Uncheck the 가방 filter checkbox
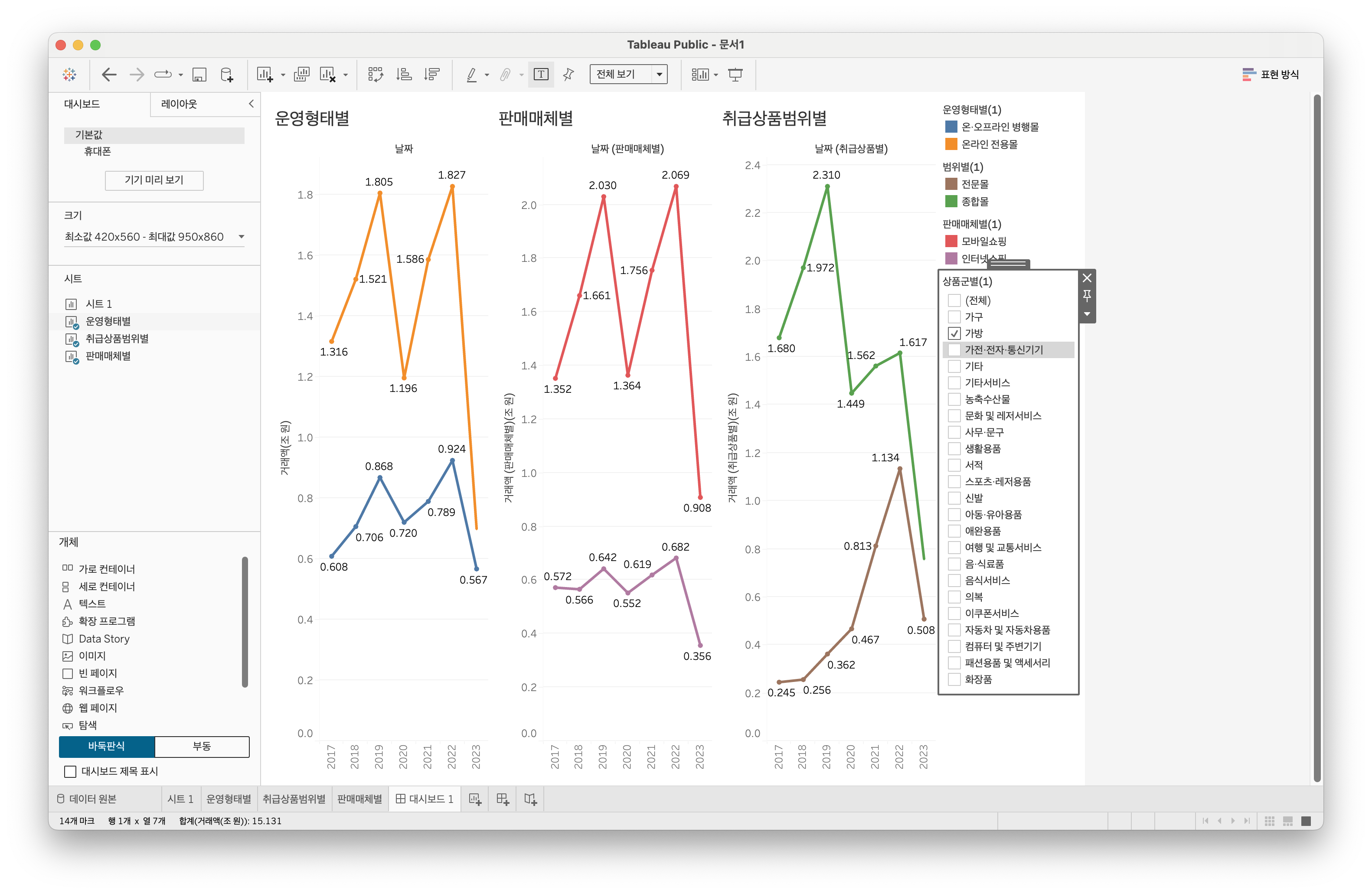 (x=954, y=333)
